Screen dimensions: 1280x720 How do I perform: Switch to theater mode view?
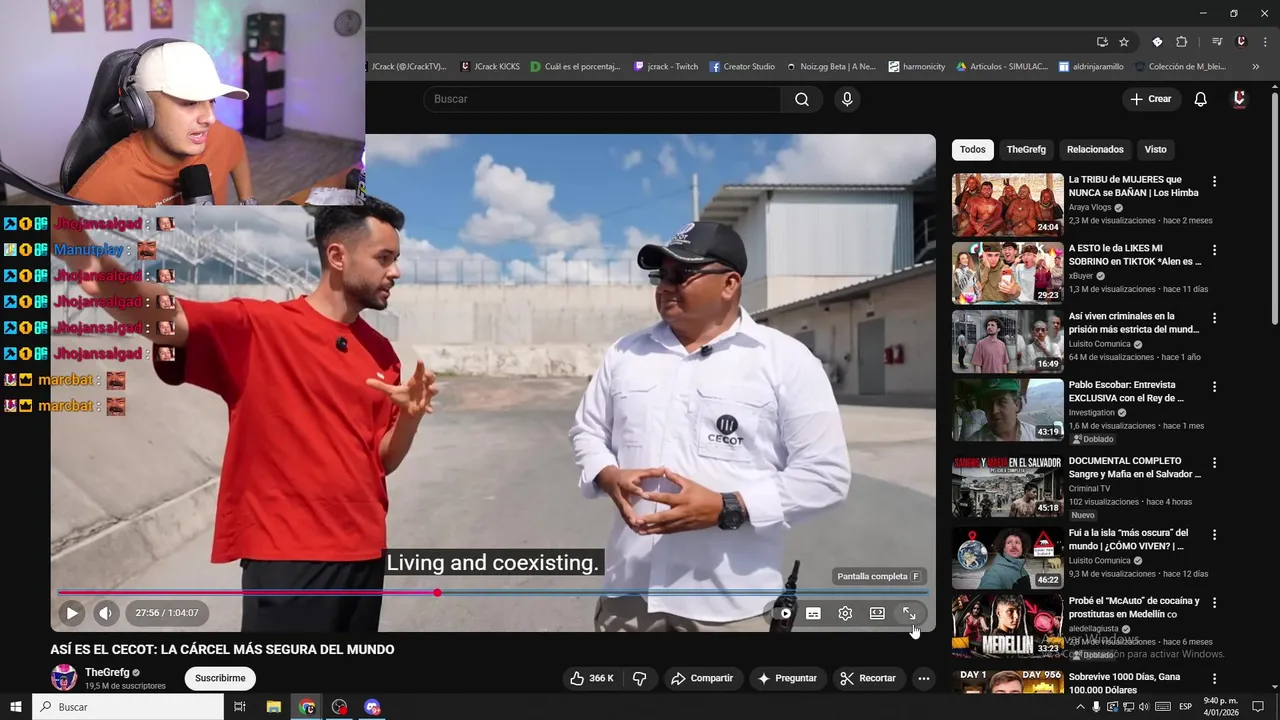877,613
